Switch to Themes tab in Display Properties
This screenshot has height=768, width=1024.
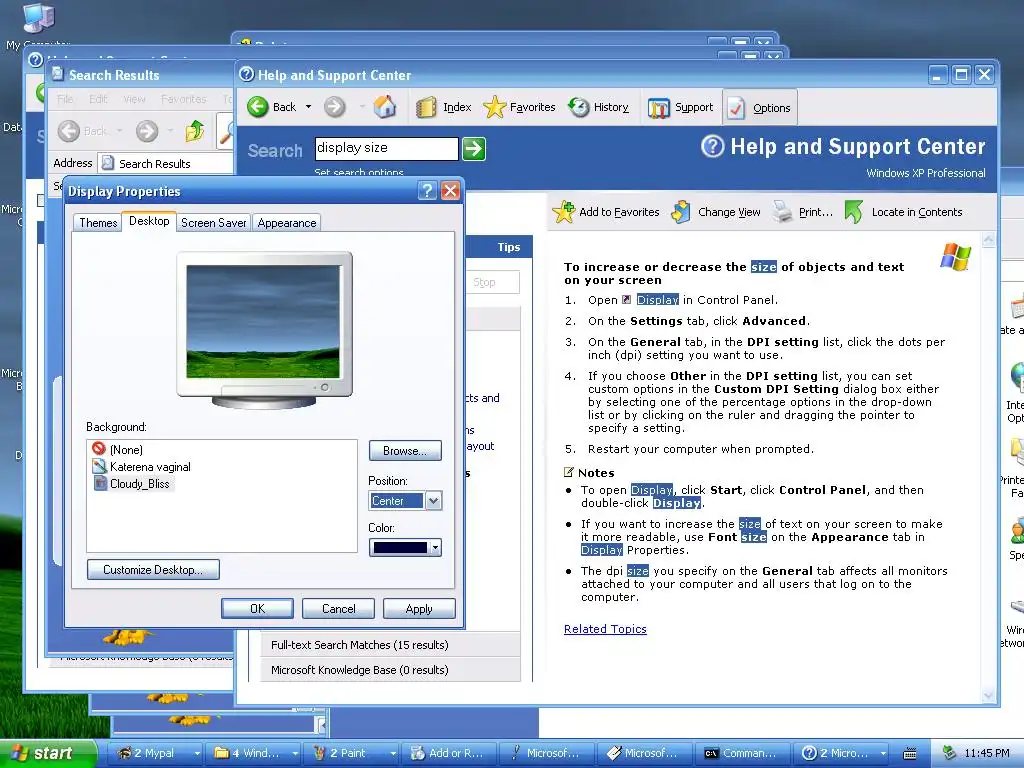[98, 223]
